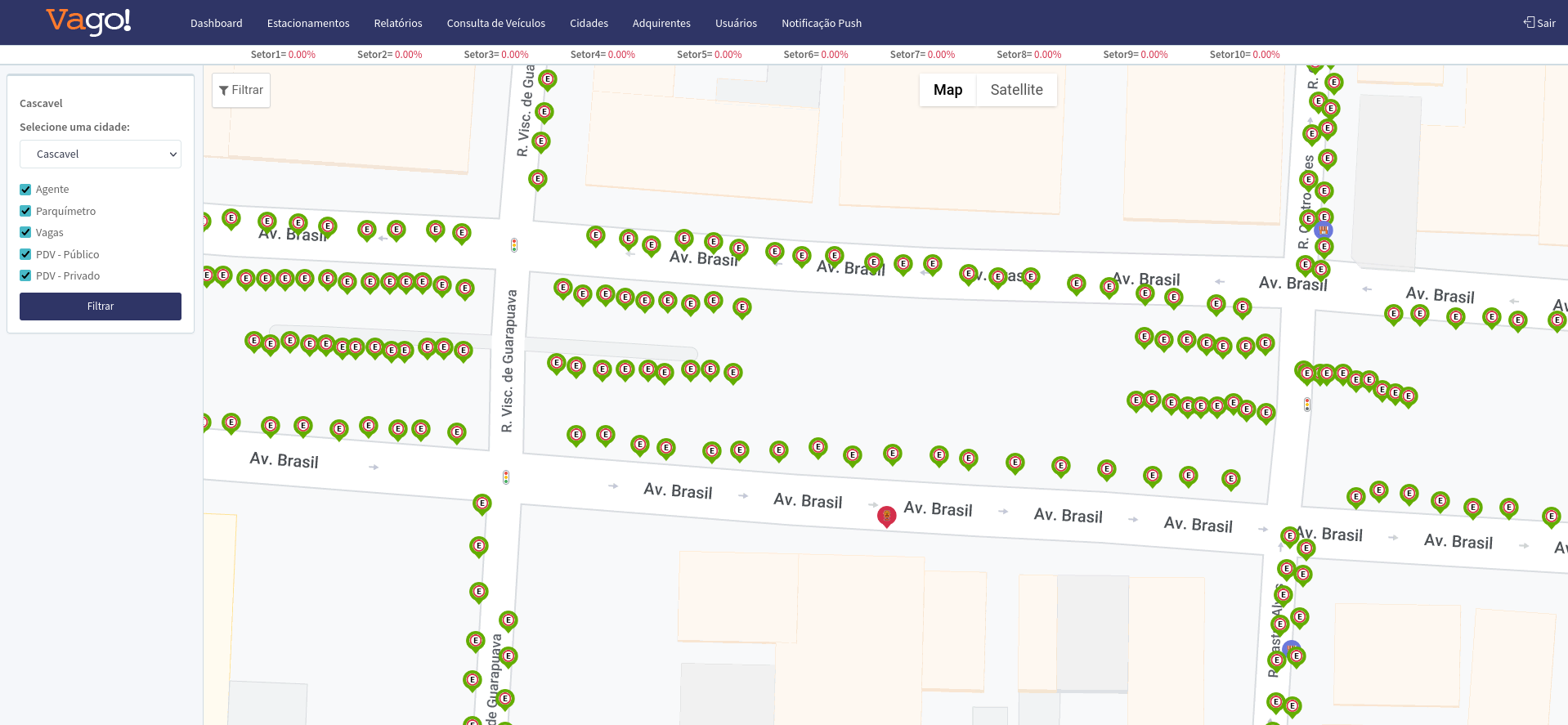Click the Vago! logo
This screenshot has width=1568, height=725.
click(88, 21)
